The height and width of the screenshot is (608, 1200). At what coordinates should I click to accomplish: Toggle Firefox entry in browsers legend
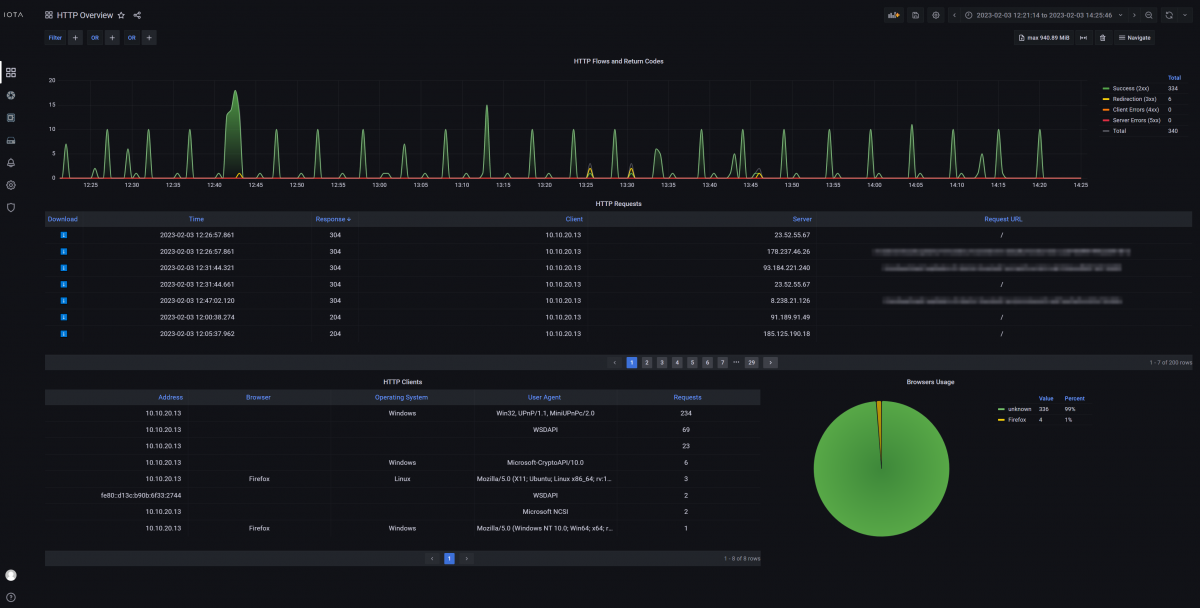[x=1020, y=420]
